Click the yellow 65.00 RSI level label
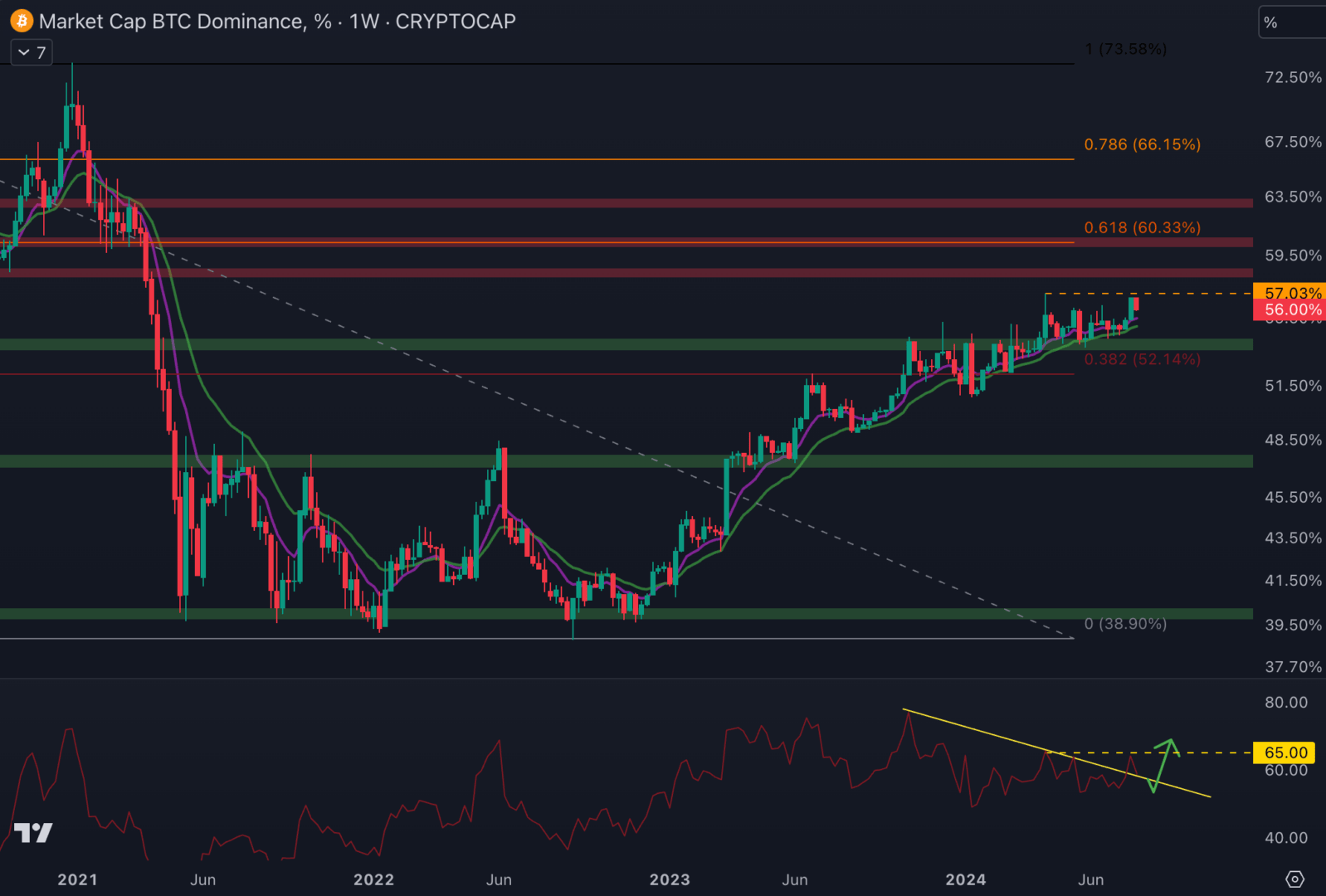 (1285, 752)
